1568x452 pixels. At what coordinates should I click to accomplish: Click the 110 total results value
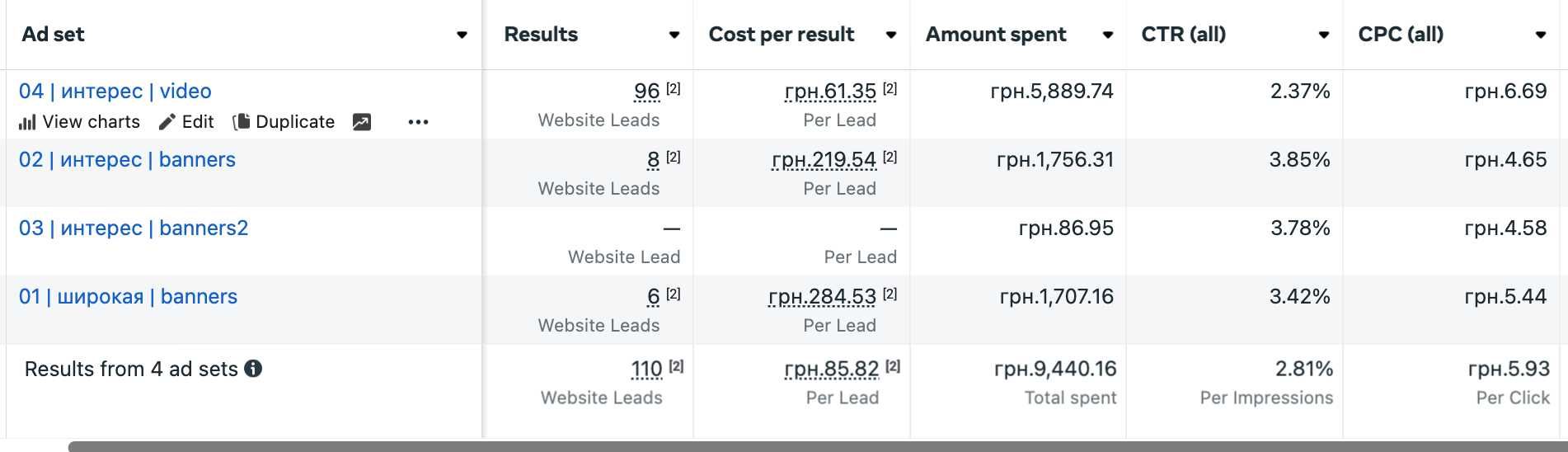point(647,369)
